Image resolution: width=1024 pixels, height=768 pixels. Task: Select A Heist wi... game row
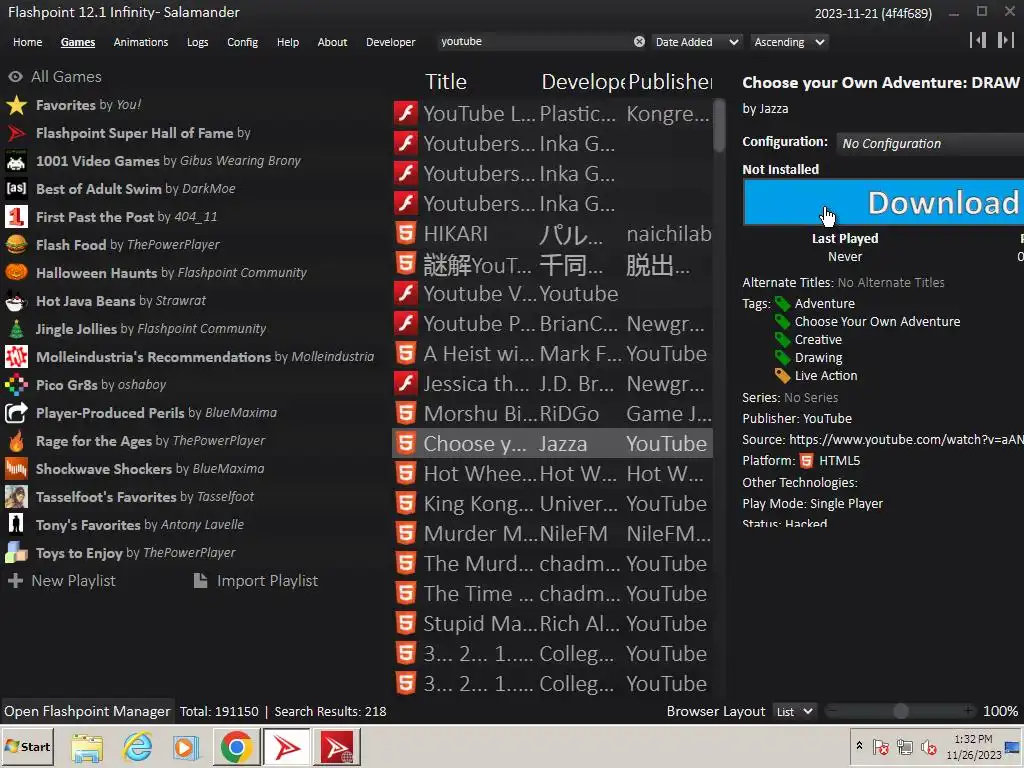pyautogui.click(x=552, y=353)
